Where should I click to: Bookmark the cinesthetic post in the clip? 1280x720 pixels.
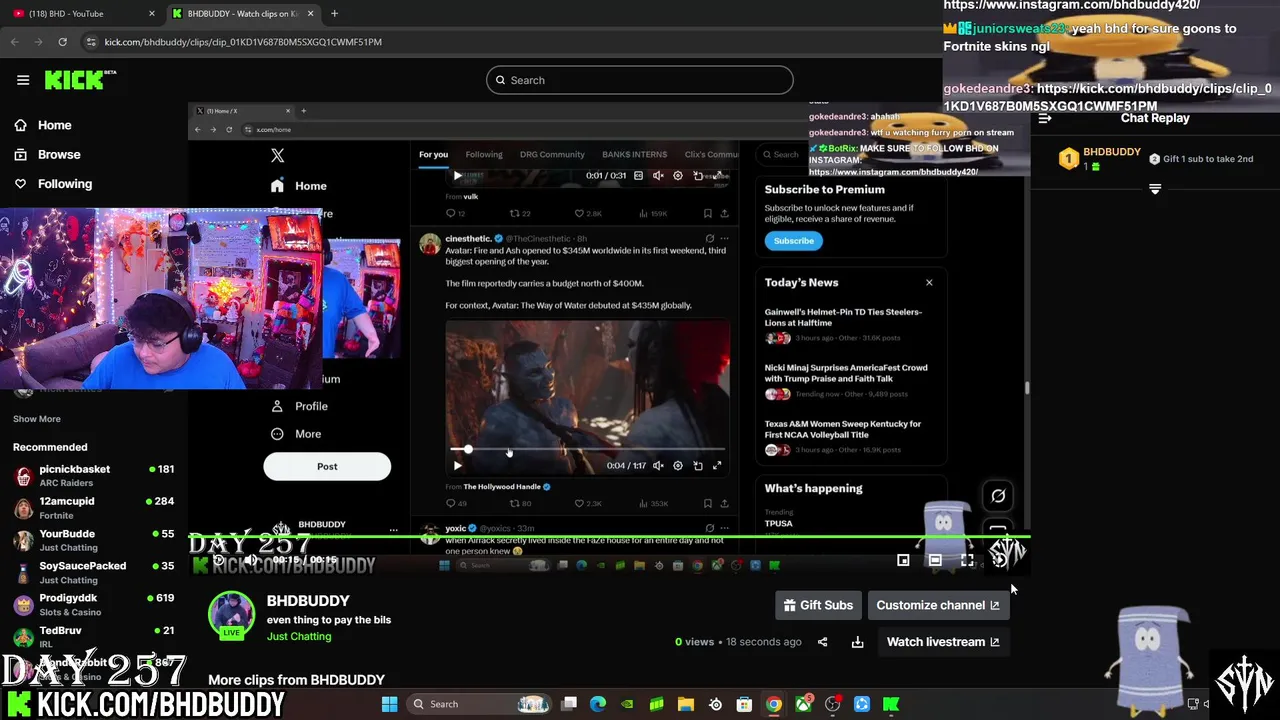707,503
